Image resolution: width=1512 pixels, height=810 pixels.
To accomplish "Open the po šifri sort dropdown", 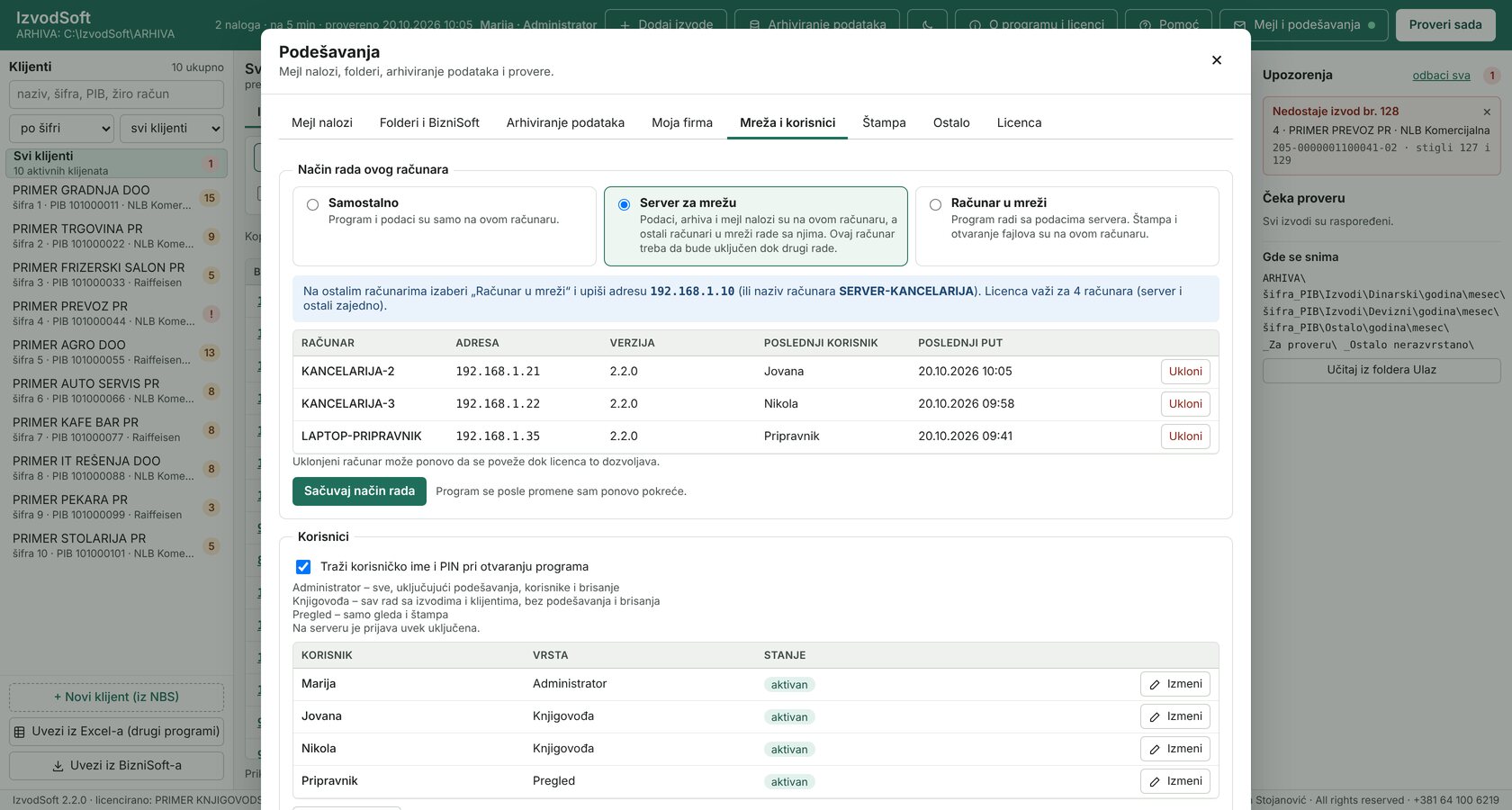I will 62,128.
